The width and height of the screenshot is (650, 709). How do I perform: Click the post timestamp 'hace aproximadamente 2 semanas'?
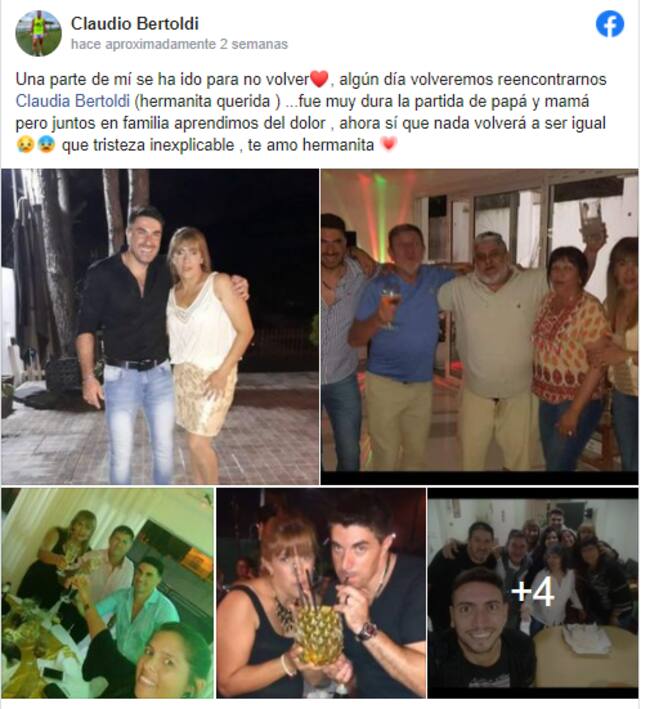[x=179, y=44]
